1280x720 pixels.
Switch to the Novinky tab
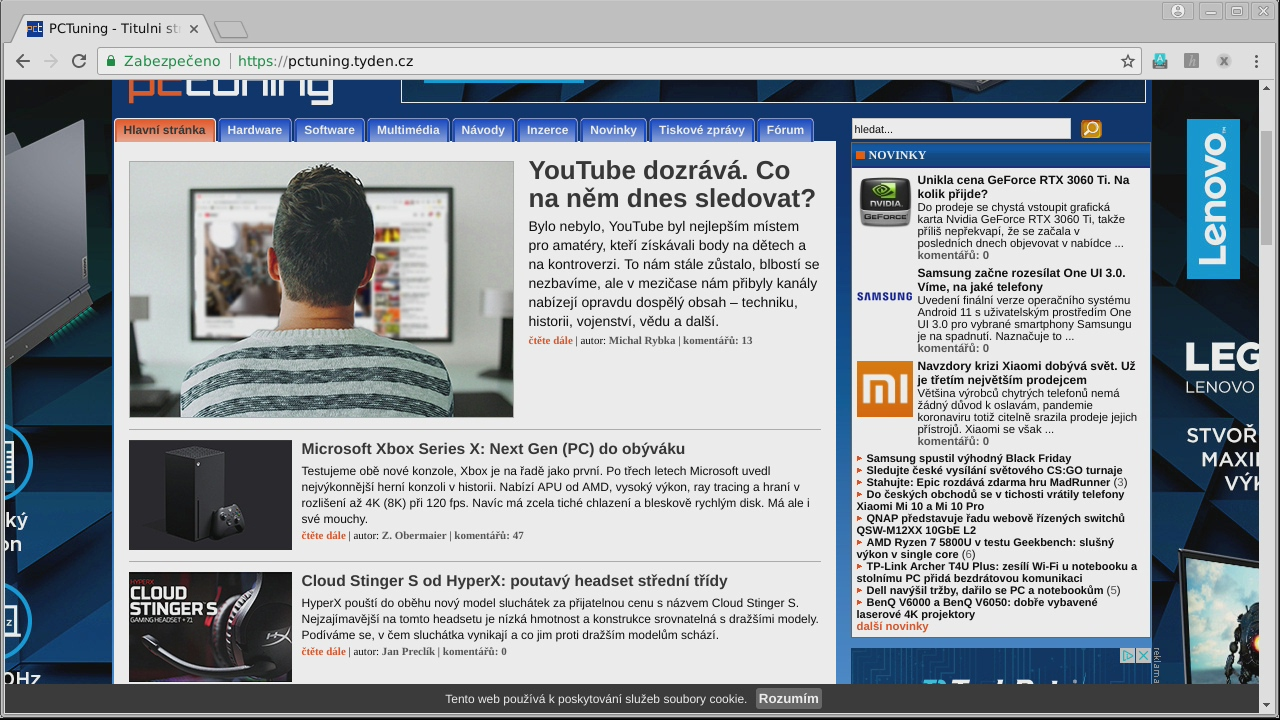(x=613, y=130)
